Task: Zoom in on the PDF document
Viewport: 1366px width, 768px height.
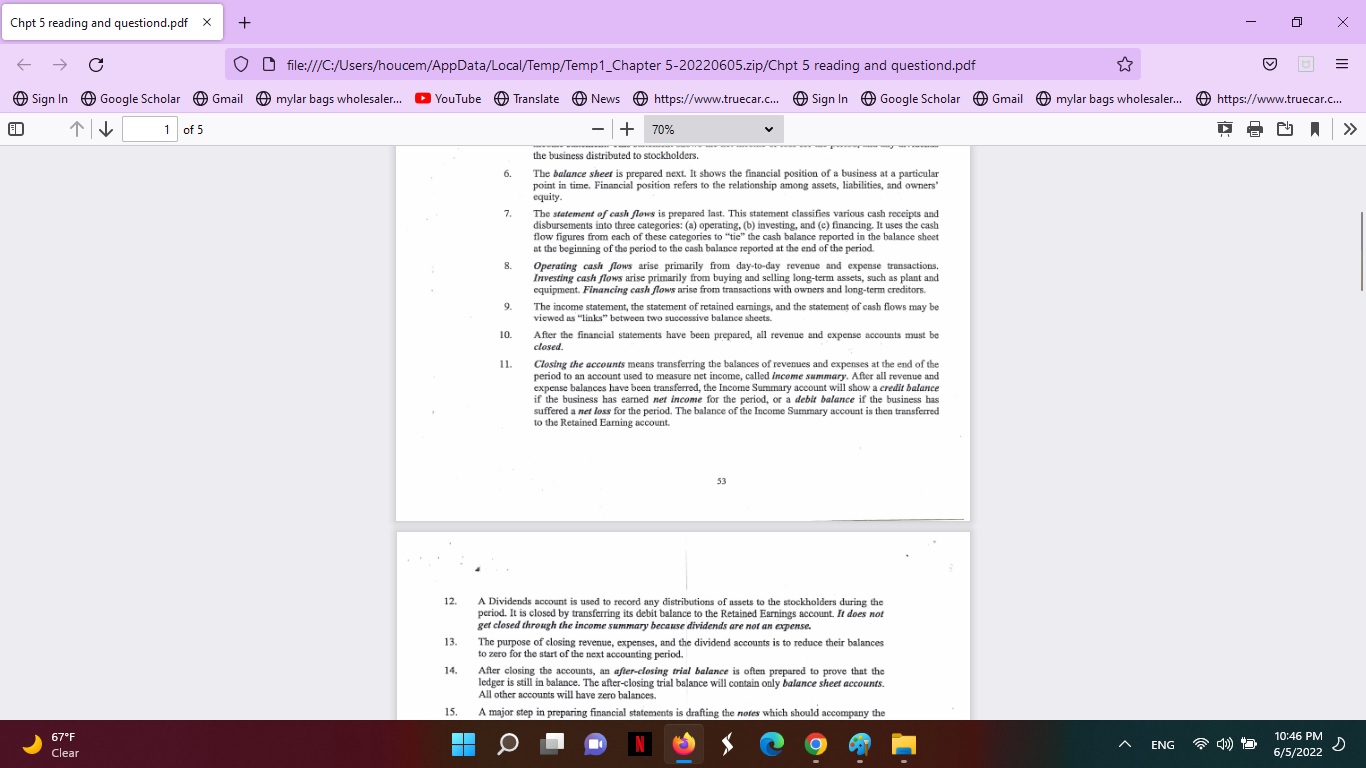Action: 627,128
